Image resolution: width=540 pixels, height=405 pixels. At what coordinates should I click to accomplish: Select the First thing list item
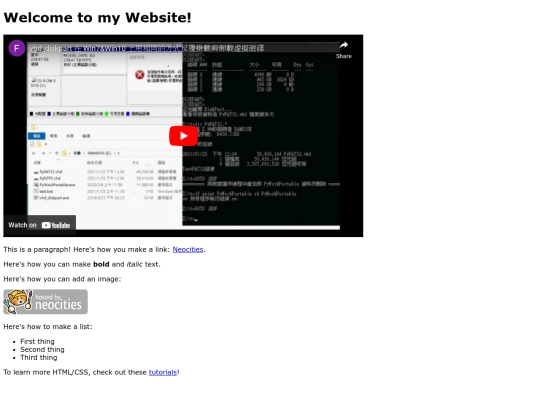[x=37, y=341]
